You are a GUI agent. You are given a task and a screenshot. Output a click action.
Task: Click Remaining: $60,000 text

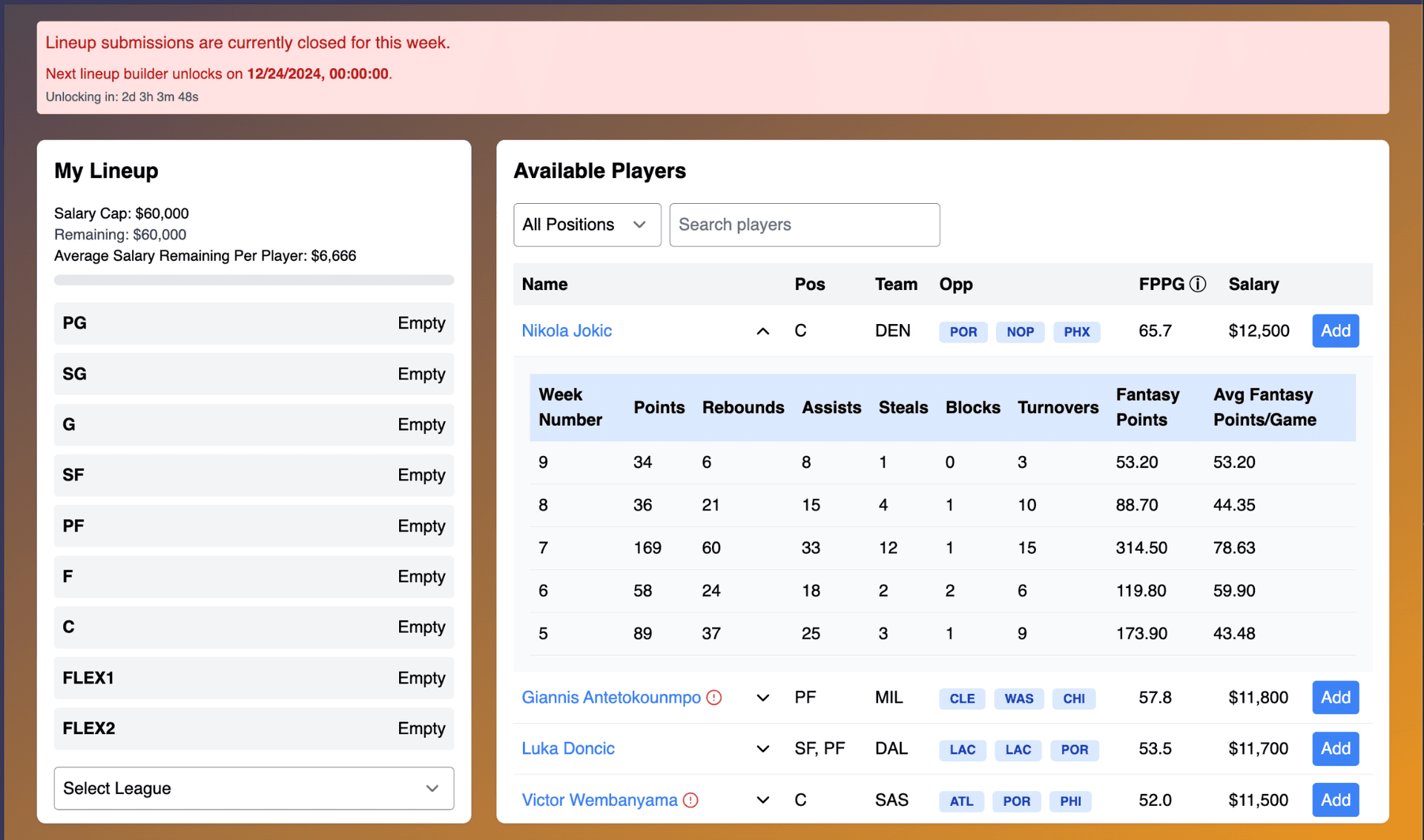[x=120, y=234]
